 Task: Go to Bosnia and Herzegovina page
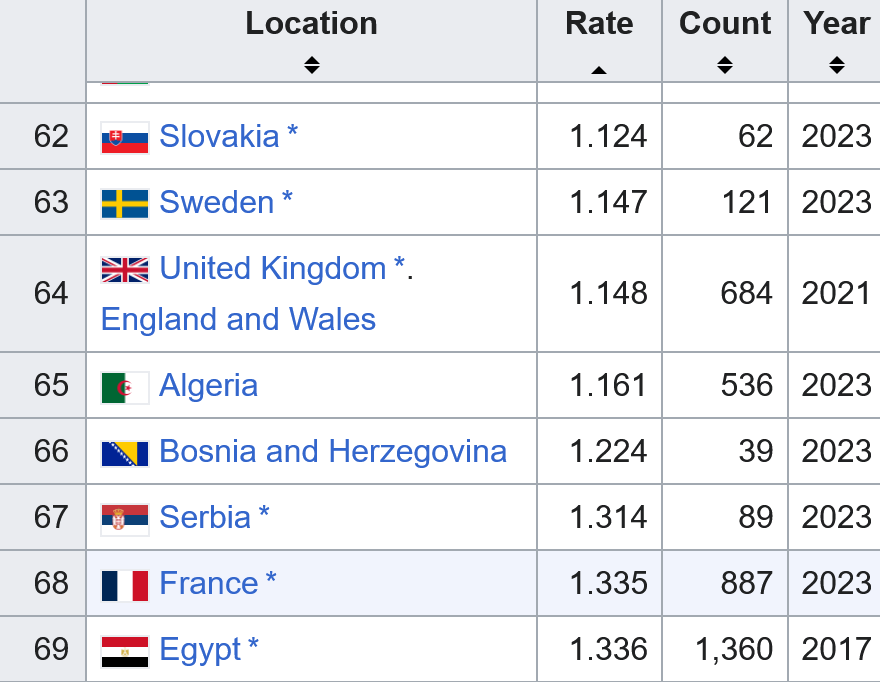click(x=332, y=451)
